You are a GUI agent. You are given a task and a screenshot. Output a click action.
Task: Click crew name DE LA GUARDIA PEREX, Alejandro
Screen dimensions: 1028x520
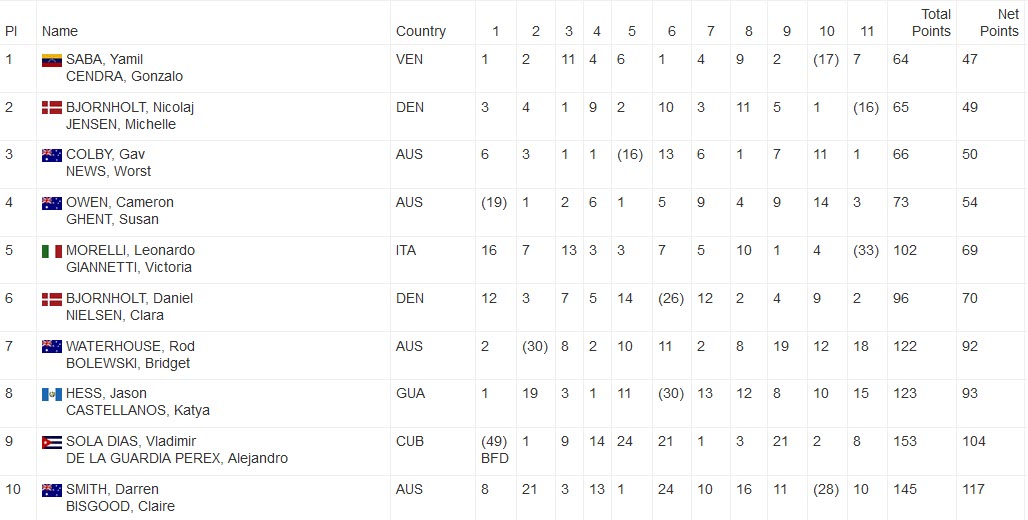click(177, 458)
